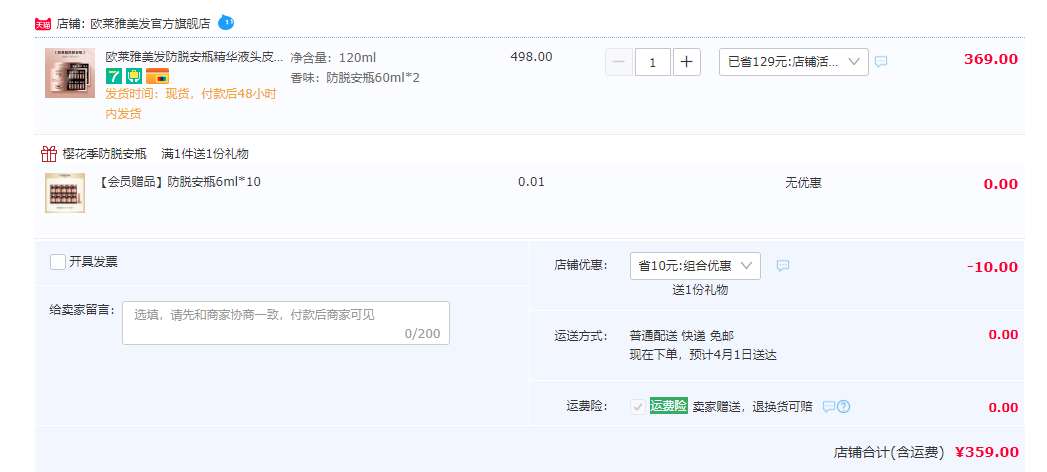This screenshot has height=472, width=1047.
Task: Click the 普通配送 快递 免邮 shipping method text
Action: tap(682, 335)
